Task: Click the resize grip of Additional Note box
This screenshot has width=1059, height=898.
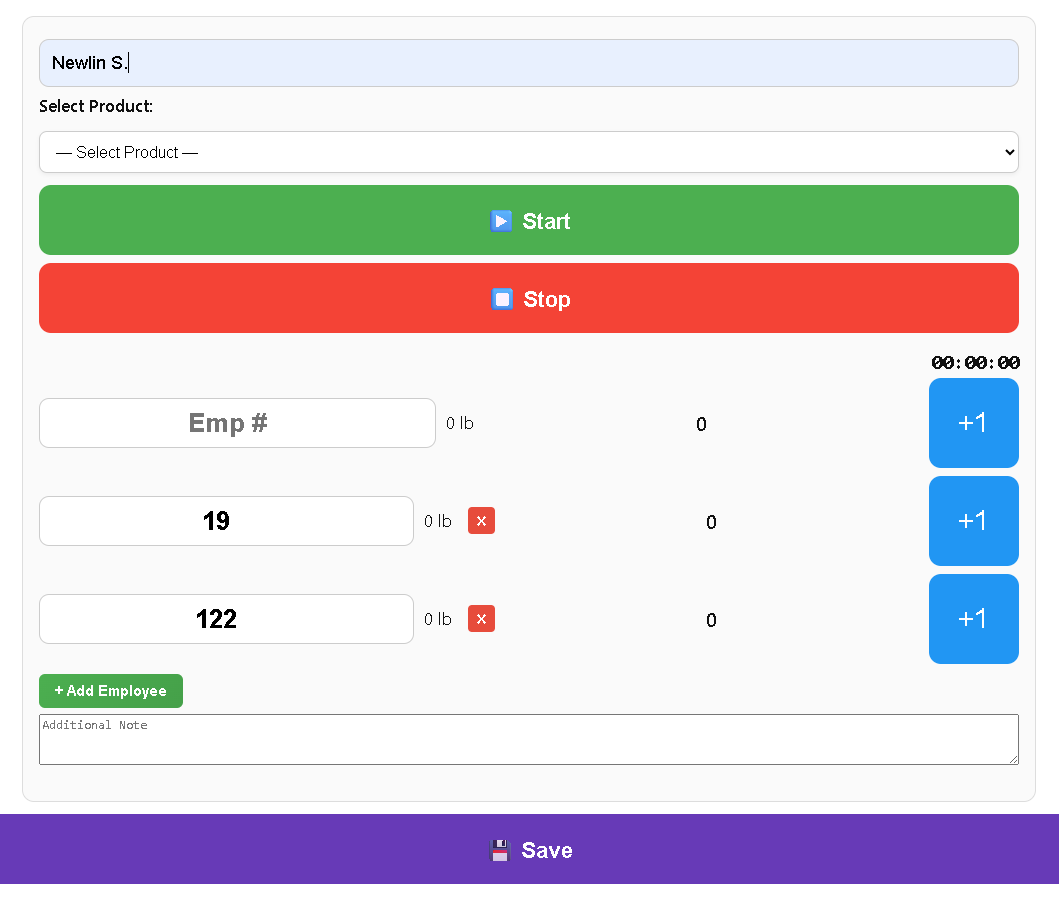Action: tap(1013, 759)
